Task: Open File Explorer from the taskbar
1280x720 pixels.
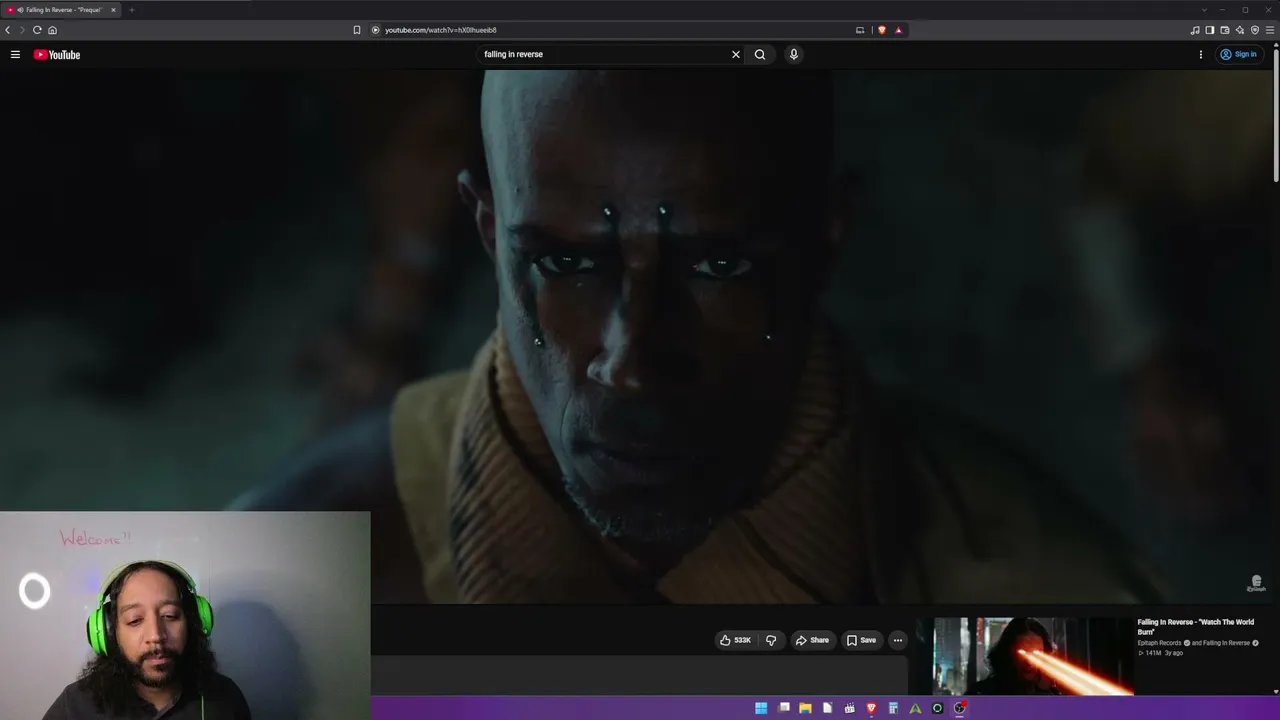Action: pos(805,708)
